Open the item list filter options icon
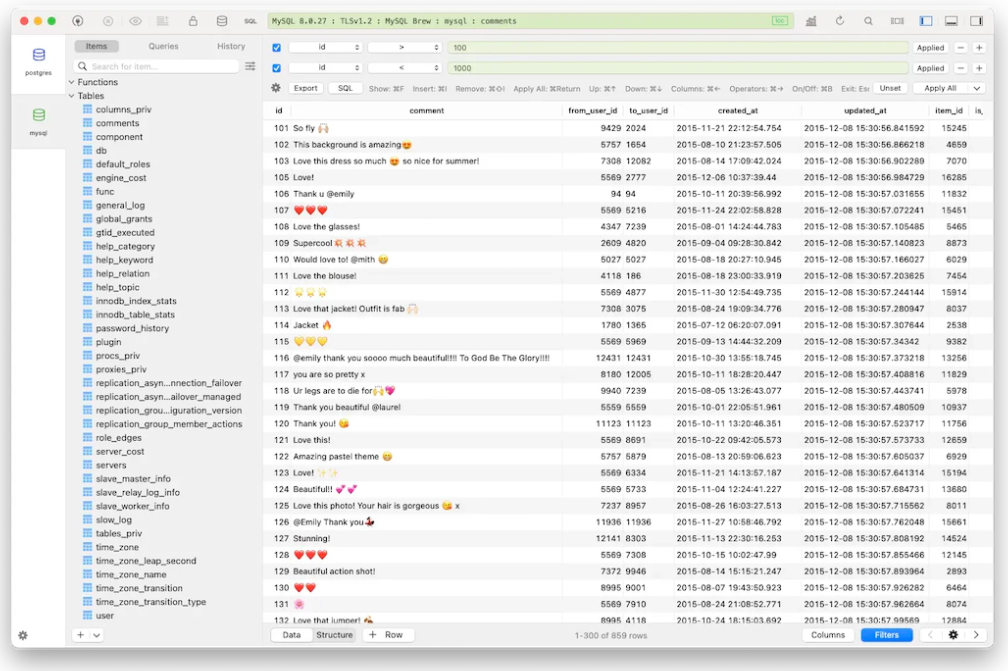The height and width of the screenshot is (671, 1008). point(250,66)
